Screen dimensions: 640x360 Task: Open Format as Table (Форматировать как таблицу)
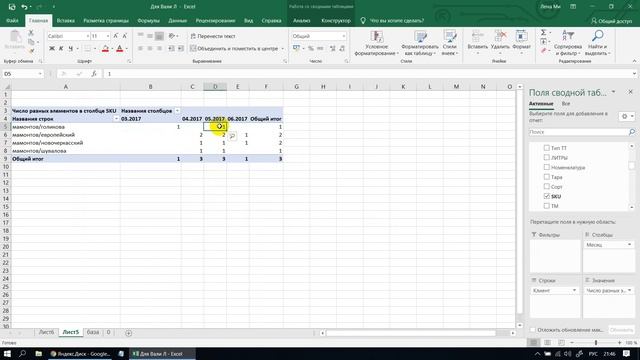[x=420, y=43]
